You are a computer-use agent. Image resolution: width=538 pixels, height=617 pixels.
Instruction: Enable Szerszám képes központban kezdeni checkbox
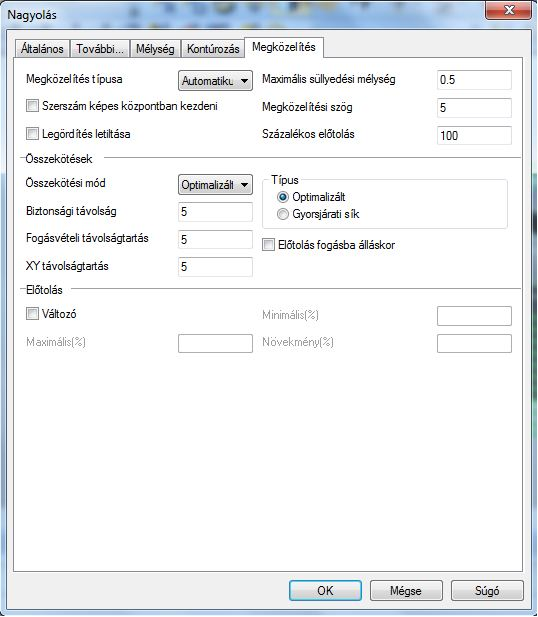[x=32, y=106]
